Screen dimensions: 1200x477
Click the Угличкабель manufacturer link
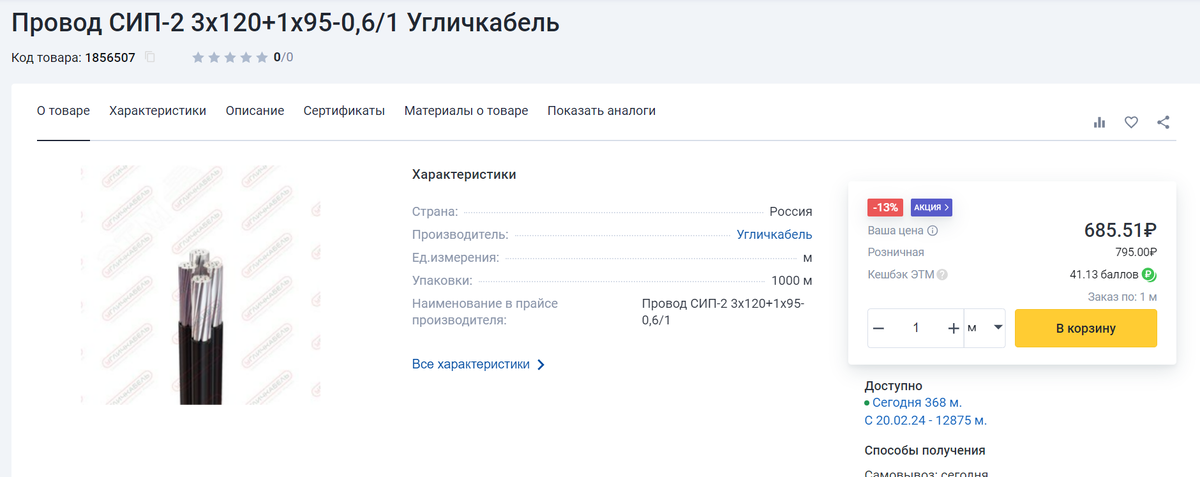pyautogui.click(x=775, y=234)
